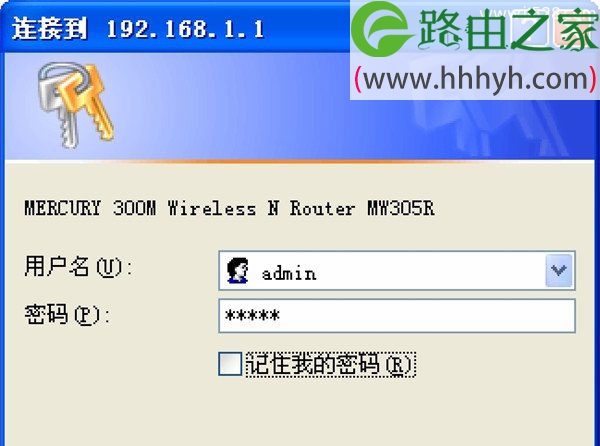Open the 用户名 combo box showing admin
This screenshot has width=600, height=446.
point(397,270)
